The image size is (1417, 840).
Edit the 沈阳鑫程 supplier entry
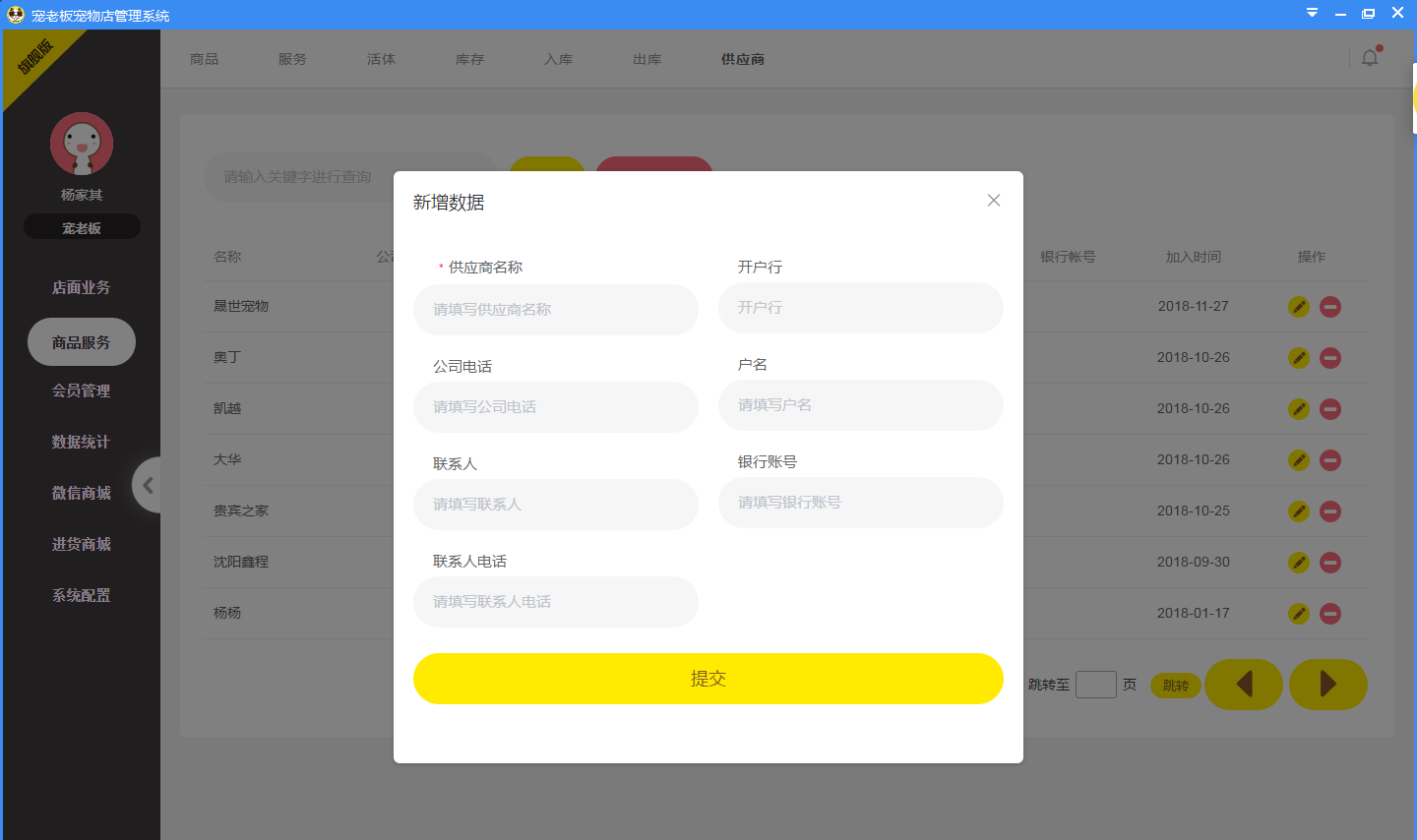tap(1298, 562)
